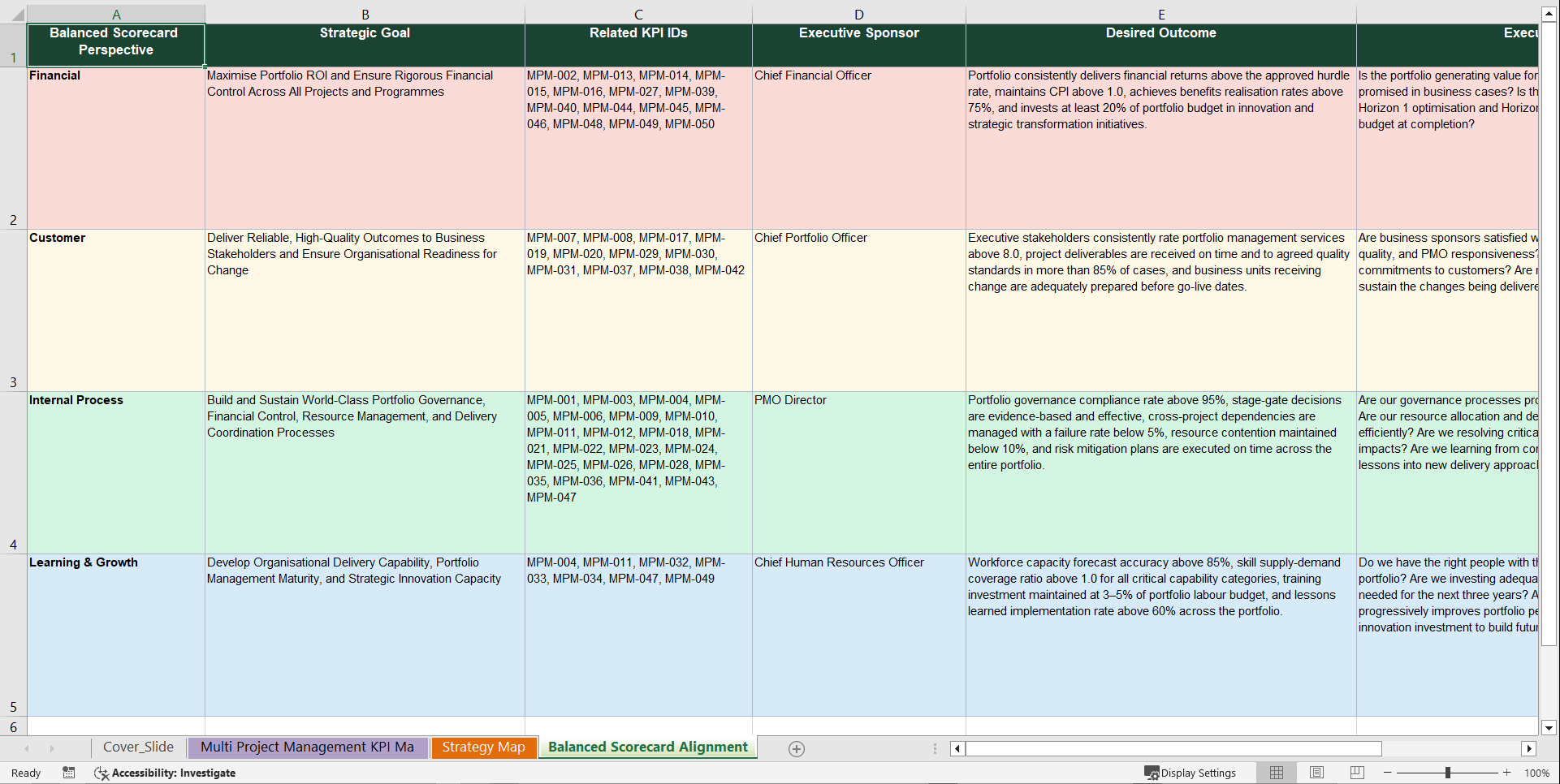Select Internal Process KPI cell starting MPM-001
This screenshot has height=784, width=1560.
[638, 472]
